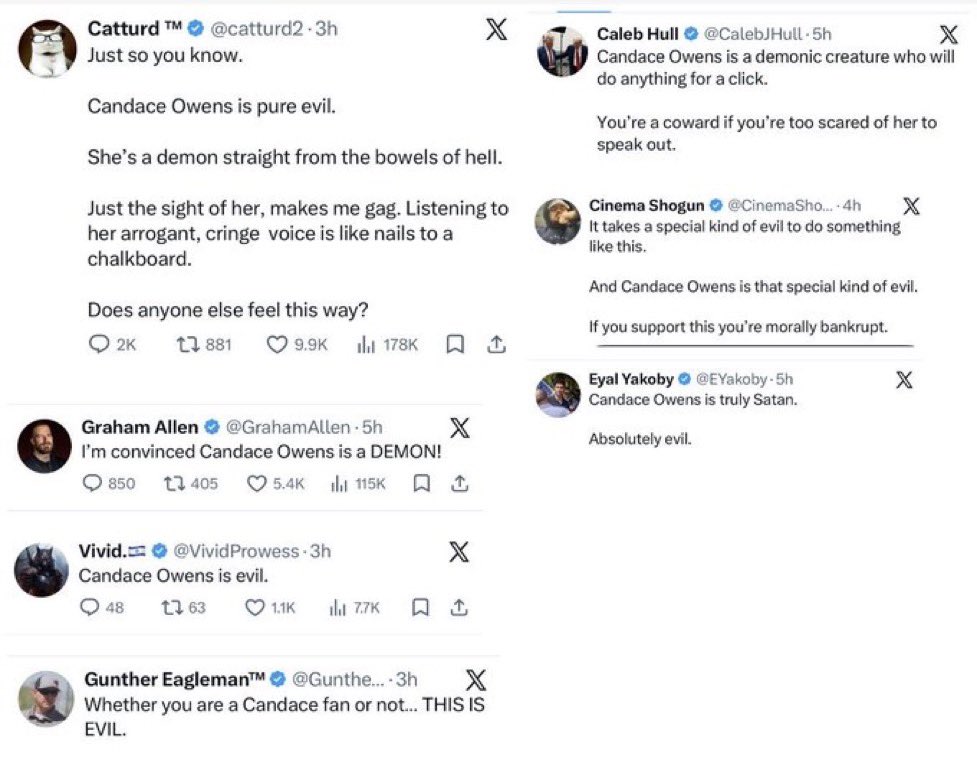Like the Vivid tweet
The width and height of the screenshot is (977, 770).
click(255, 607)
